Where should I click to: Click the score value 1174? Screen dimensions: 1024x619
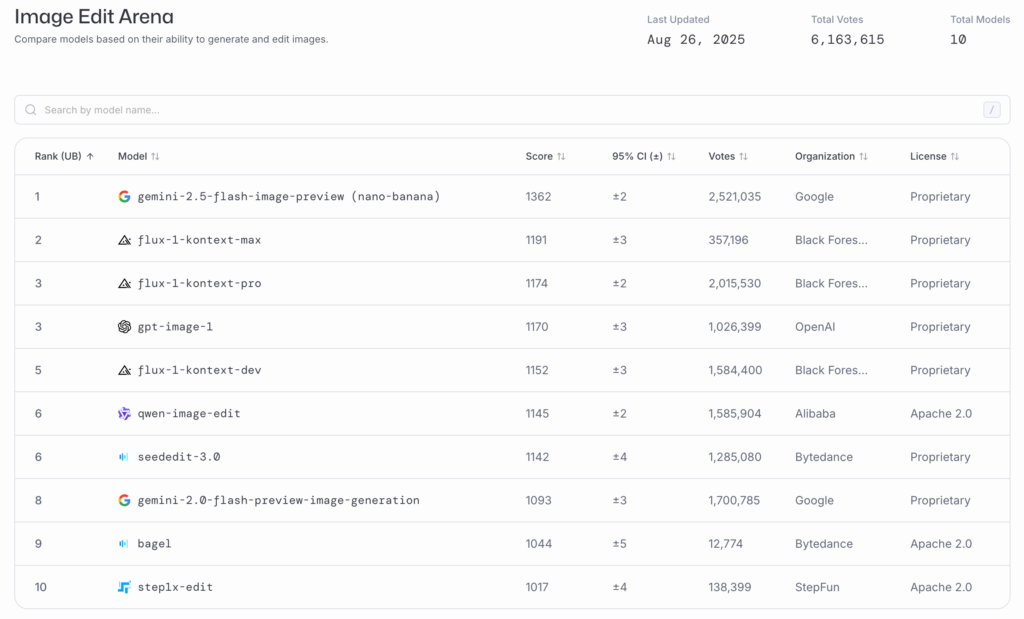tap(537, 283)
